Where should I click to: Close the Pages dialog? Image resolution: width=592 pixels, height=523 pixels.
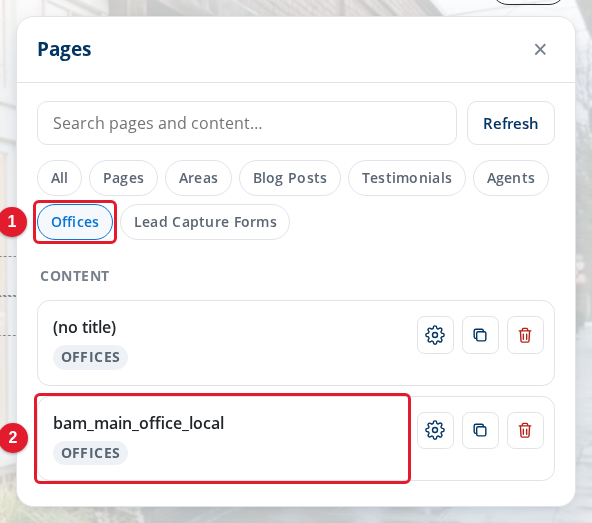coord(540,49)
